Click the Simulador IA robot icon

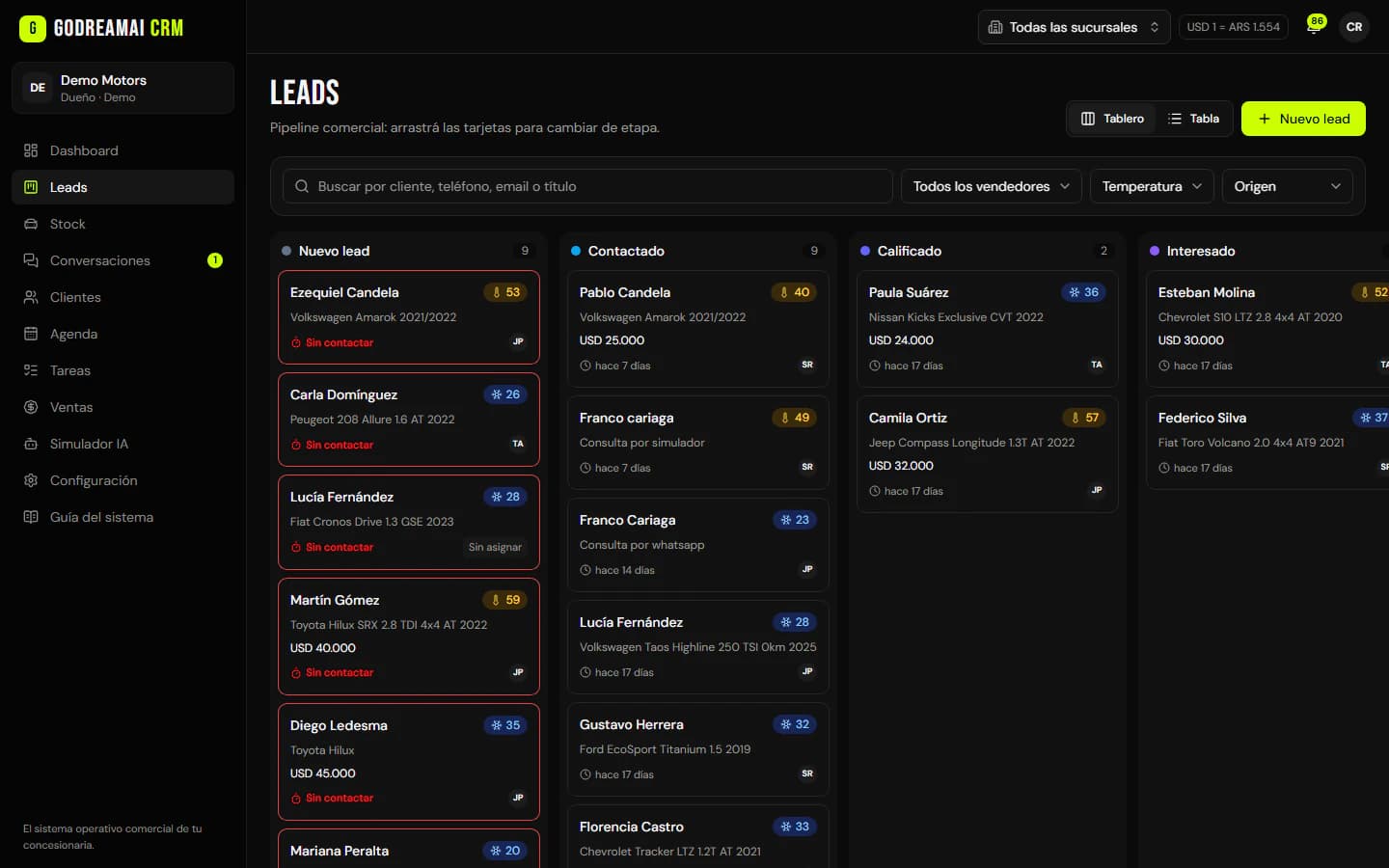(x=31, y=444)
